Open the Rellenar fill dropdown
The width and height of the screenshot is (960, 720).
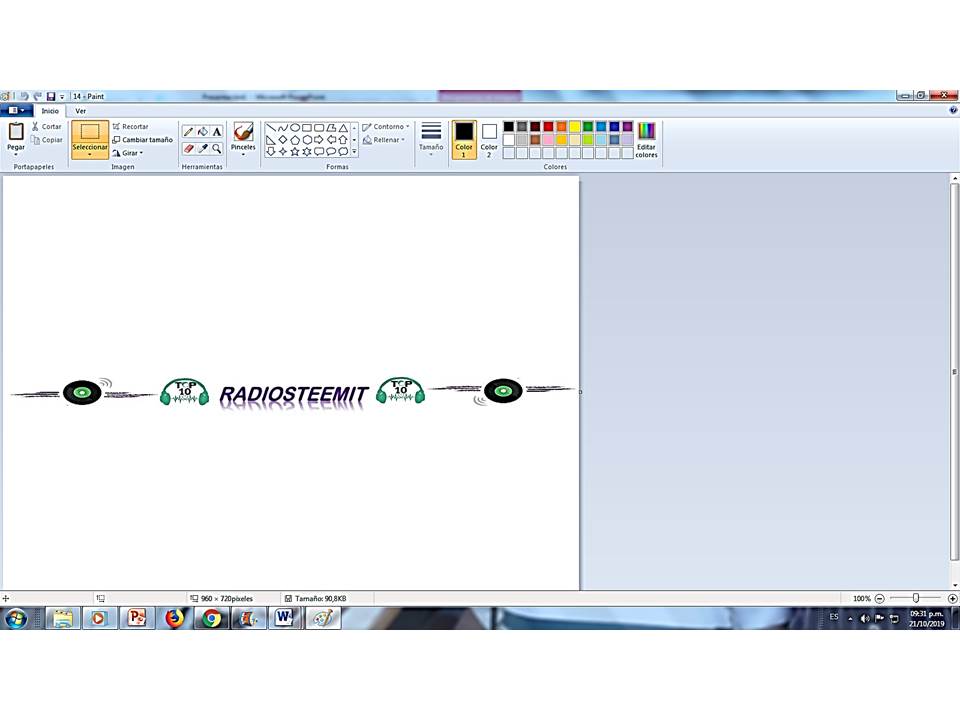(384, 140)
